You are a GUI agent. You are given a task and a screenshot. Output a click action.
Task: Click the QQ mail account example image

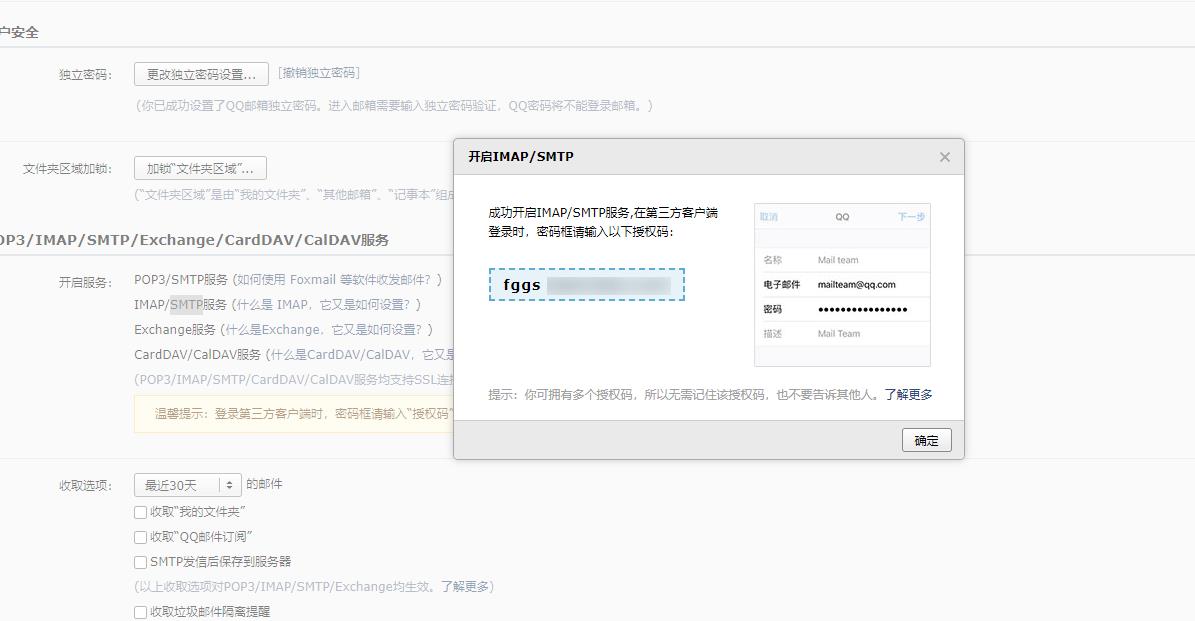coord(842,285)
